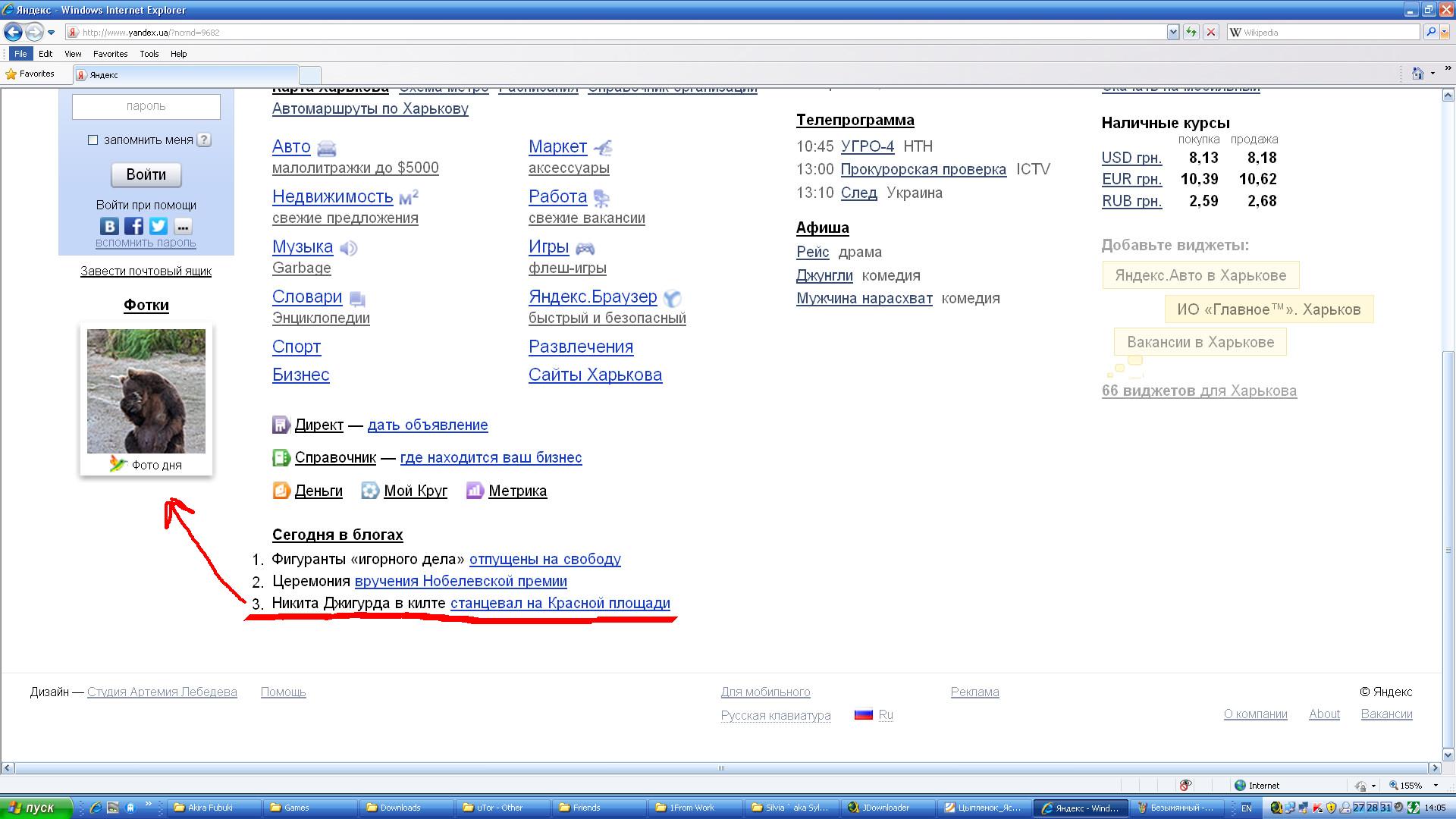Log in with the Twitter icon

[x=158, y=226]
